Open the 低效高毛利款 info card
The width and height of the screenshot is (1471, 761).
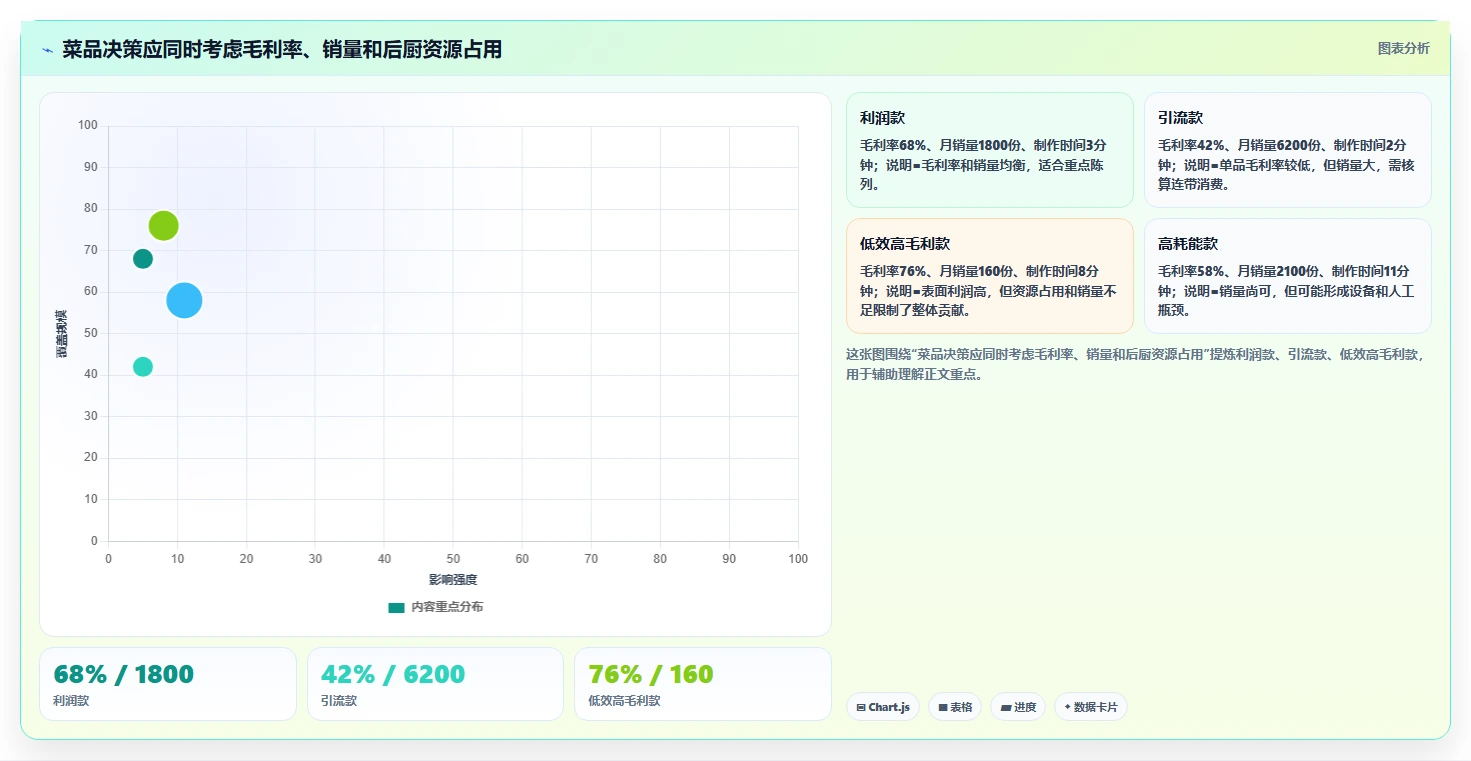pyautogui.click(x=989, y=276)
